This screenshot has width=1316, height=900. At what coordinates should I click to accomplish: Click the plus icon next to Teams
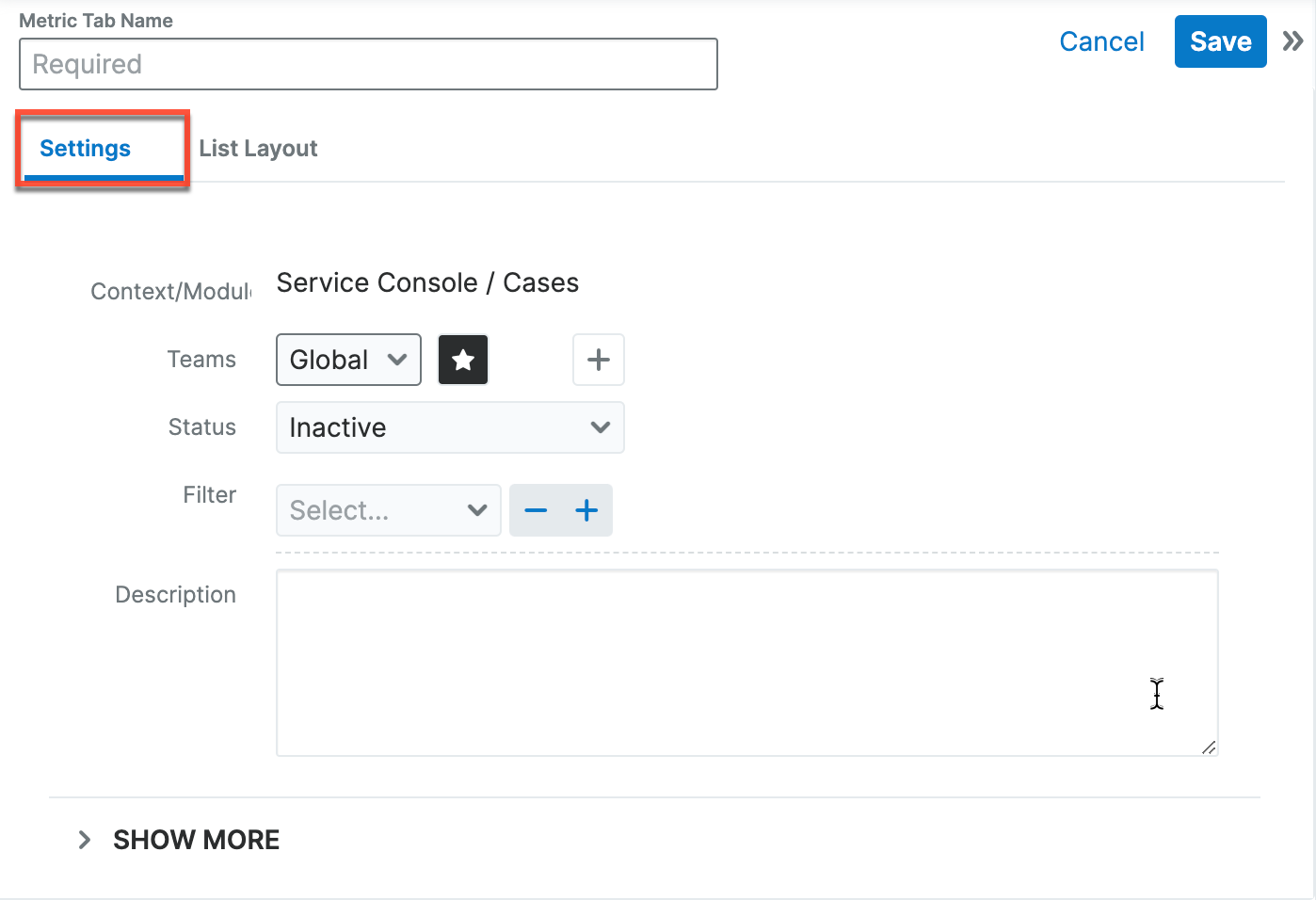(x=599, y=360)
